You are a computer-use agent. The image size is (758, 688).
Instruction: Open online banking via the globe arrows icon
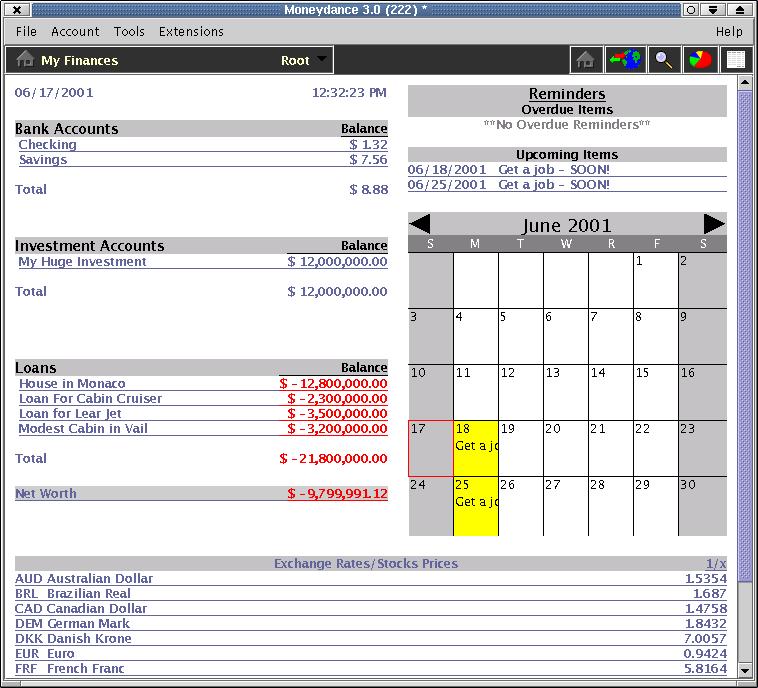point(625,60)
